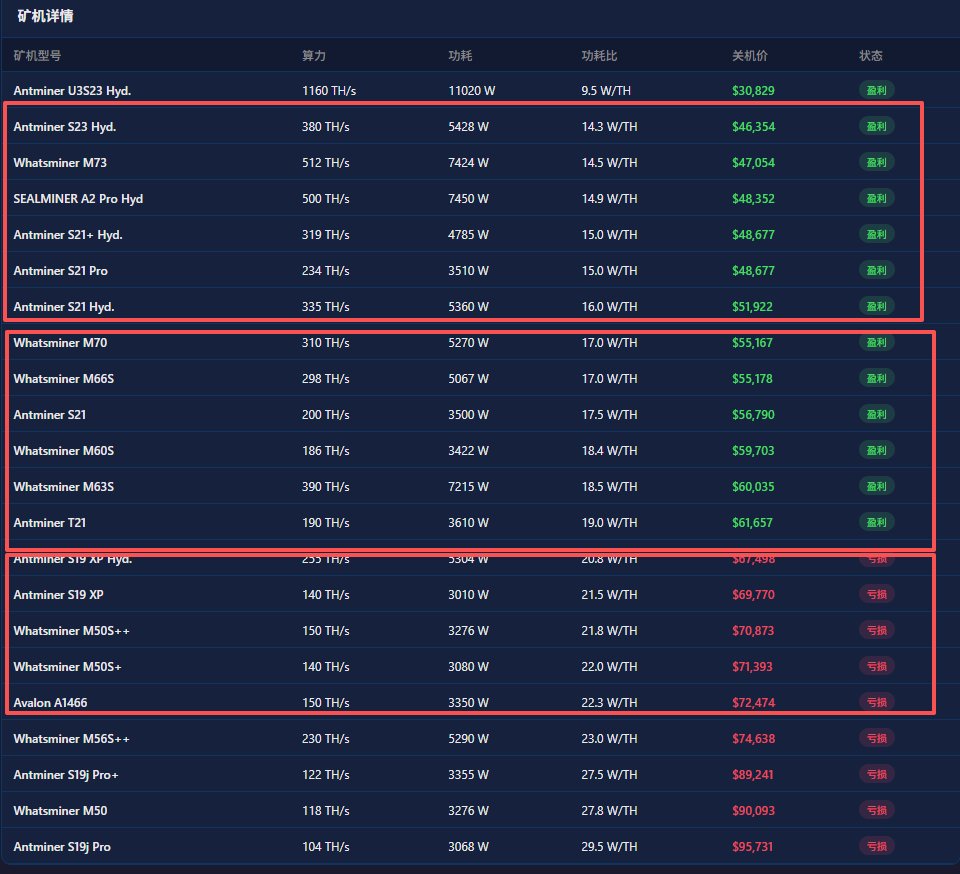This screenshot has height=874, width=960.
Task: Click the 亏损 badge in Whatsminer M50 row
Action: click(877, 810)
